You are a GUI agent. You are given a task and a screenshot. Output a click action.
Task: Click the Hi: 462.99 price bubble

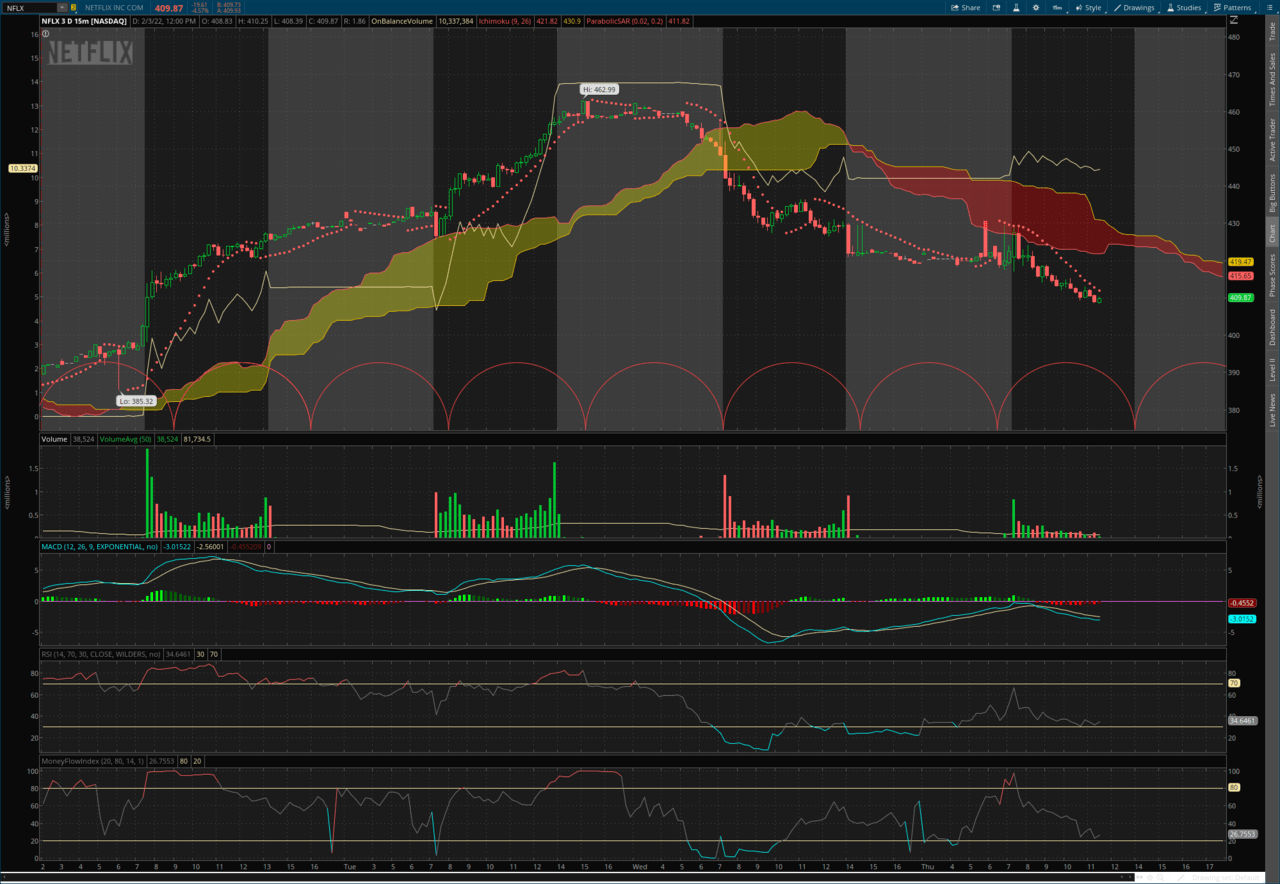tap(600, 89)
